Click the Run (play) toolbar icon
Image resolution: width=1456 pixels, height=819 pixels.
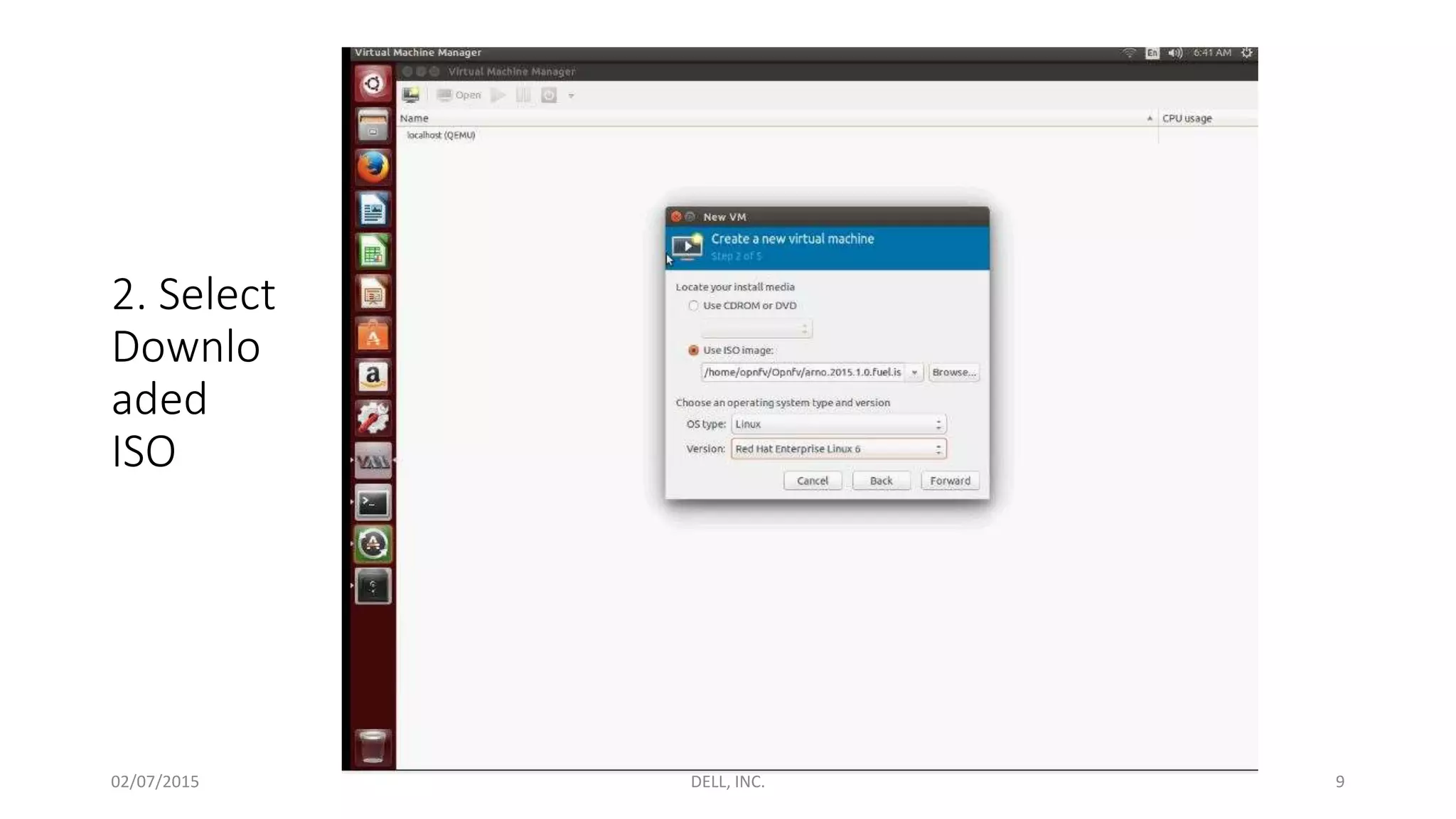click(x=498, y=95)
